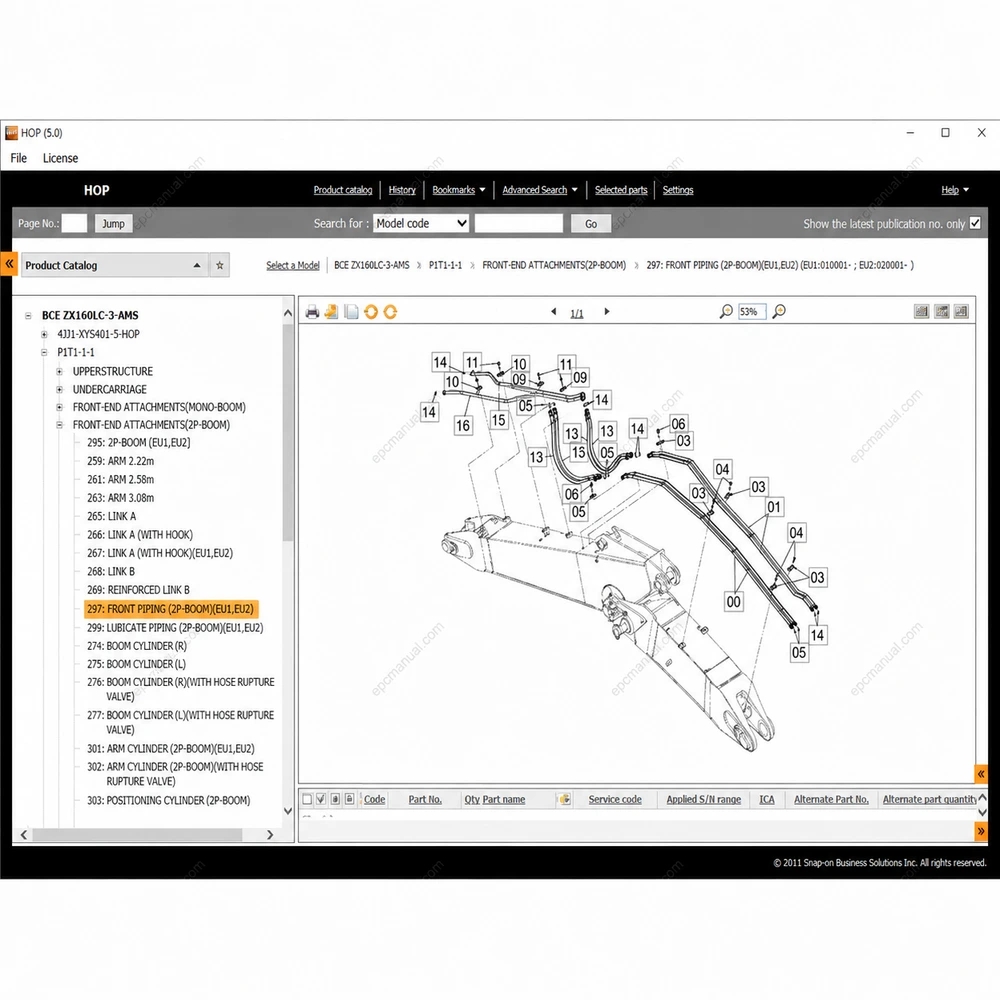Viewport: 1000px width, 1000px height.
Task: Sort by Part No. column header
Action: point(425,799)
